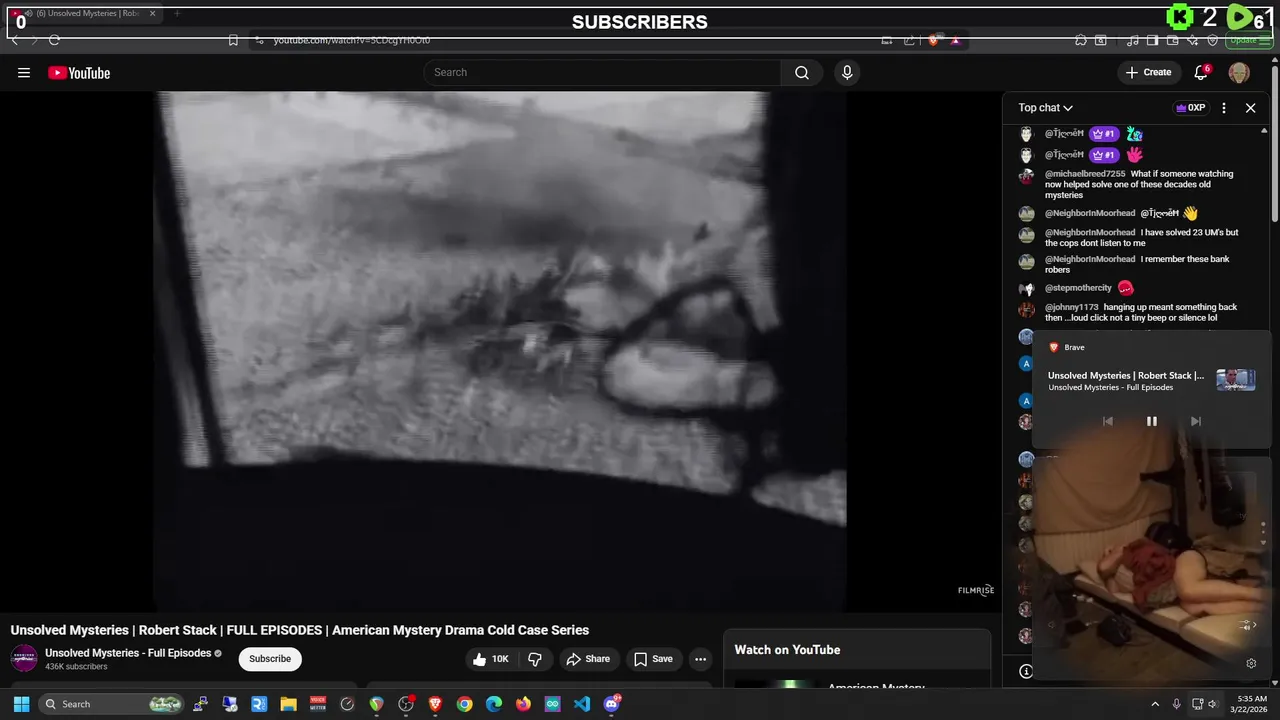Screen dimensions: 1280x720
Task: Click the channel avatar beside the title
Action: coord(24,658)
